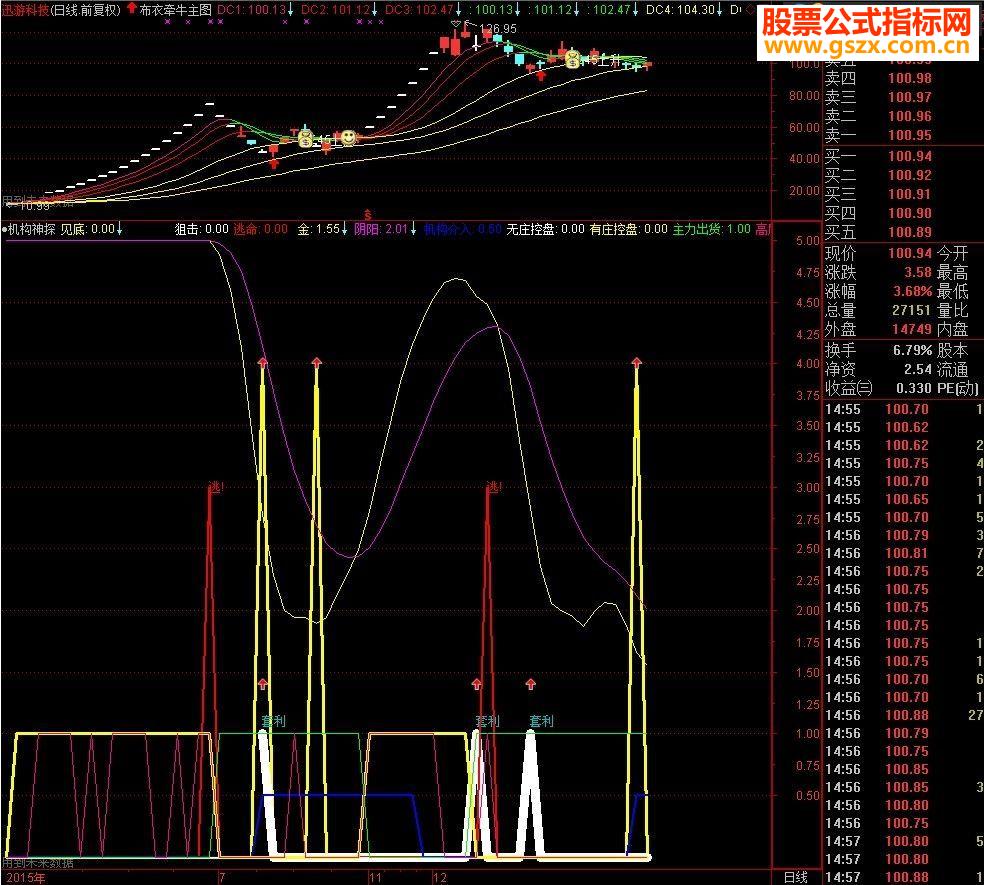Image resolution: width=984 pixels, height=885 pixels.
Task: Click the (日线,前复权) period label
Action: [85, 10]
